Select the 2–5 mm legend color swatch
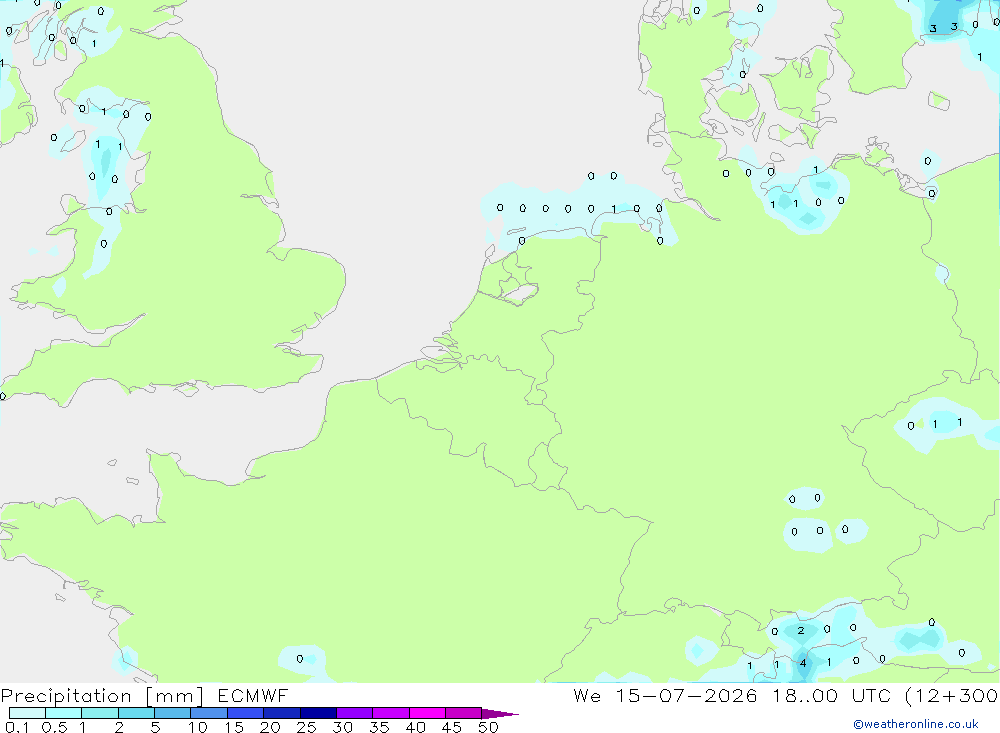The height and width of the screenshot is (733, 1000). (x=136, y=713)
